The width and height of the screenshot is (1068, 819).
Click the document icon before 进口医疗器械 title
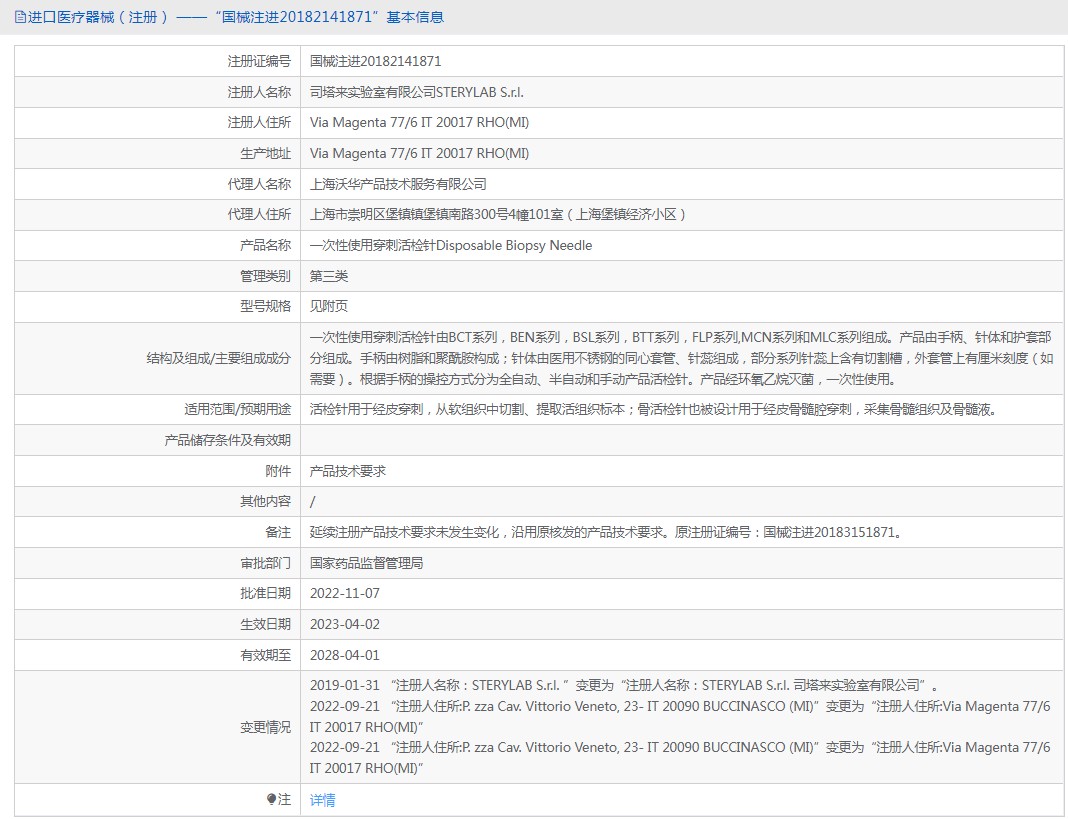pyautogui.click(x=20, y=17)
